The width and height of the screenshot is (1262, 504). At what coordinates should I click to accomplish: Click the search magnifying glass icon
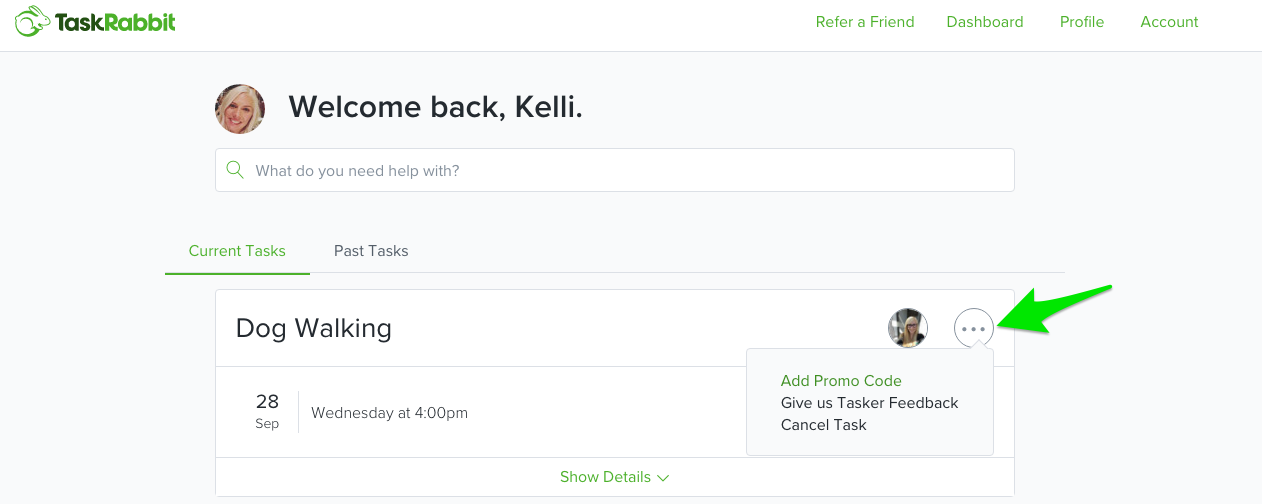click(235, 170)
